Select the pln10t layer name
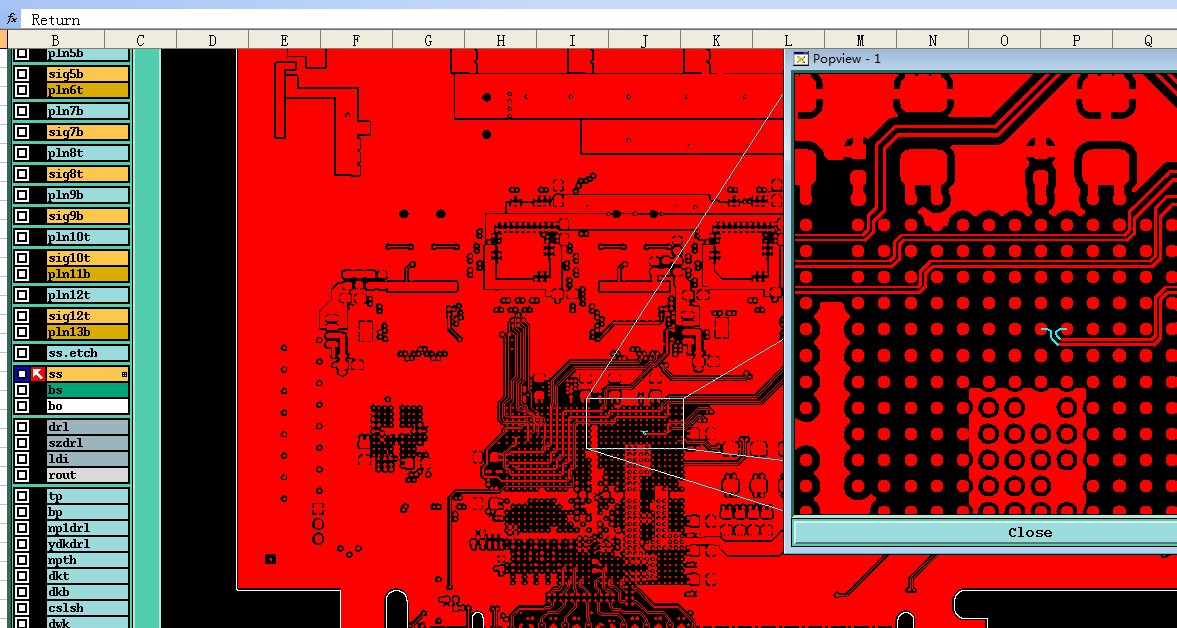 [87, 237]
